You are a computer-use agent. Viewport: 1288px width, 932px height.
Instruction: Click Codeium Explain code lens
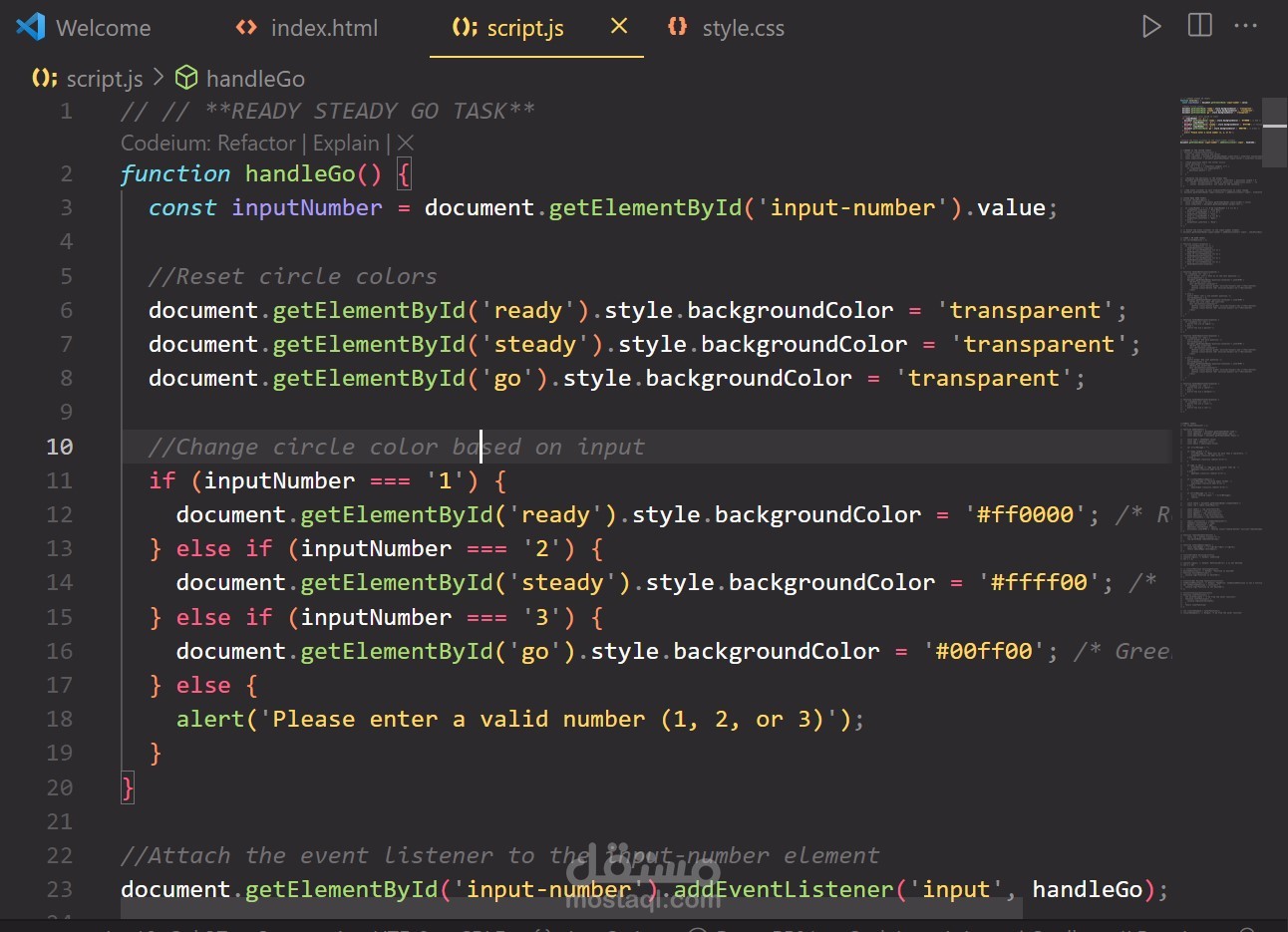346,144
